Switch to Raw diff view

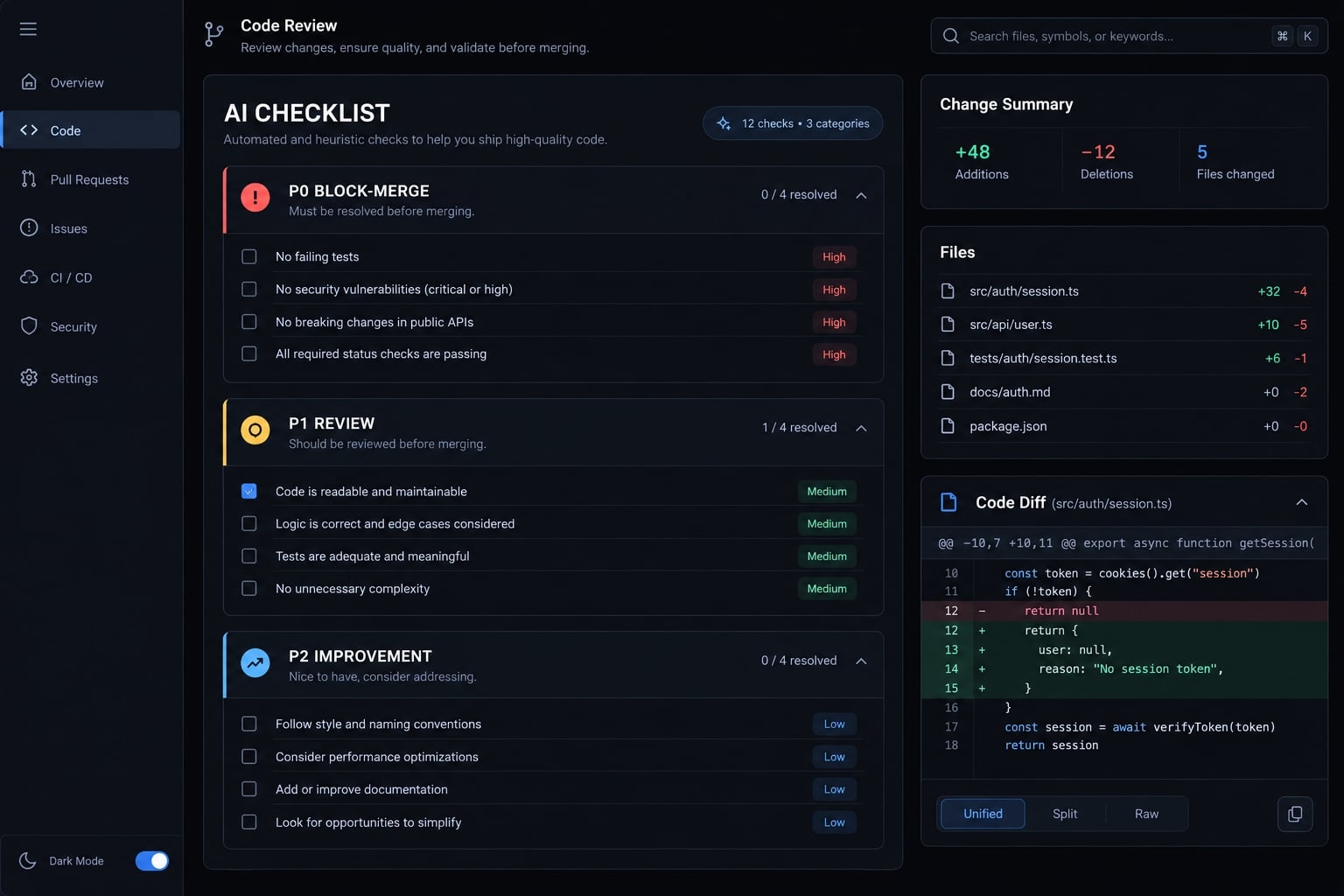point(1146,814)
